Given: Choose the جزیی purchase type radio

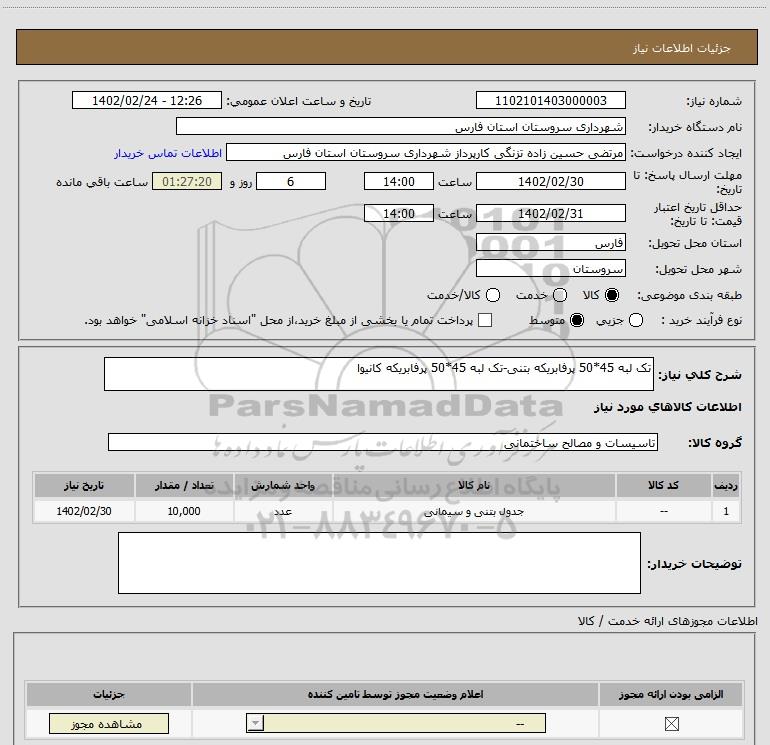Looking at the screenshot, I should 636,320.
